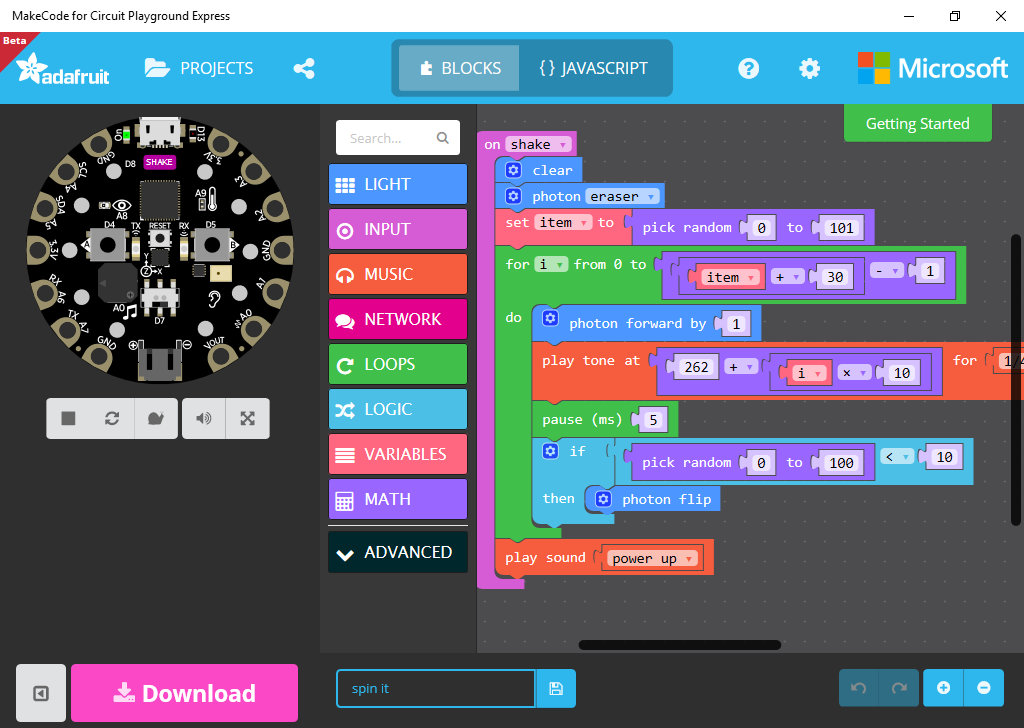Click the board RESET button
This screenshot has width=1024, height=728.
pyautogui.click(x=159, y=238)
